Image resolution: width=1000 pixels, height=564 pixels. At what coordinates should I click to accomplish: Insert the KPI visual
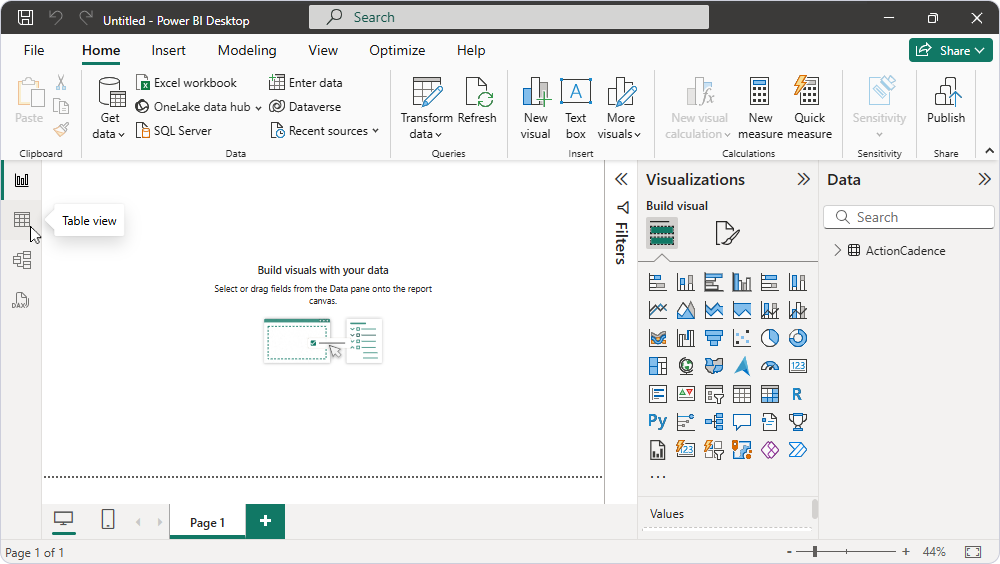click(686, 394)
